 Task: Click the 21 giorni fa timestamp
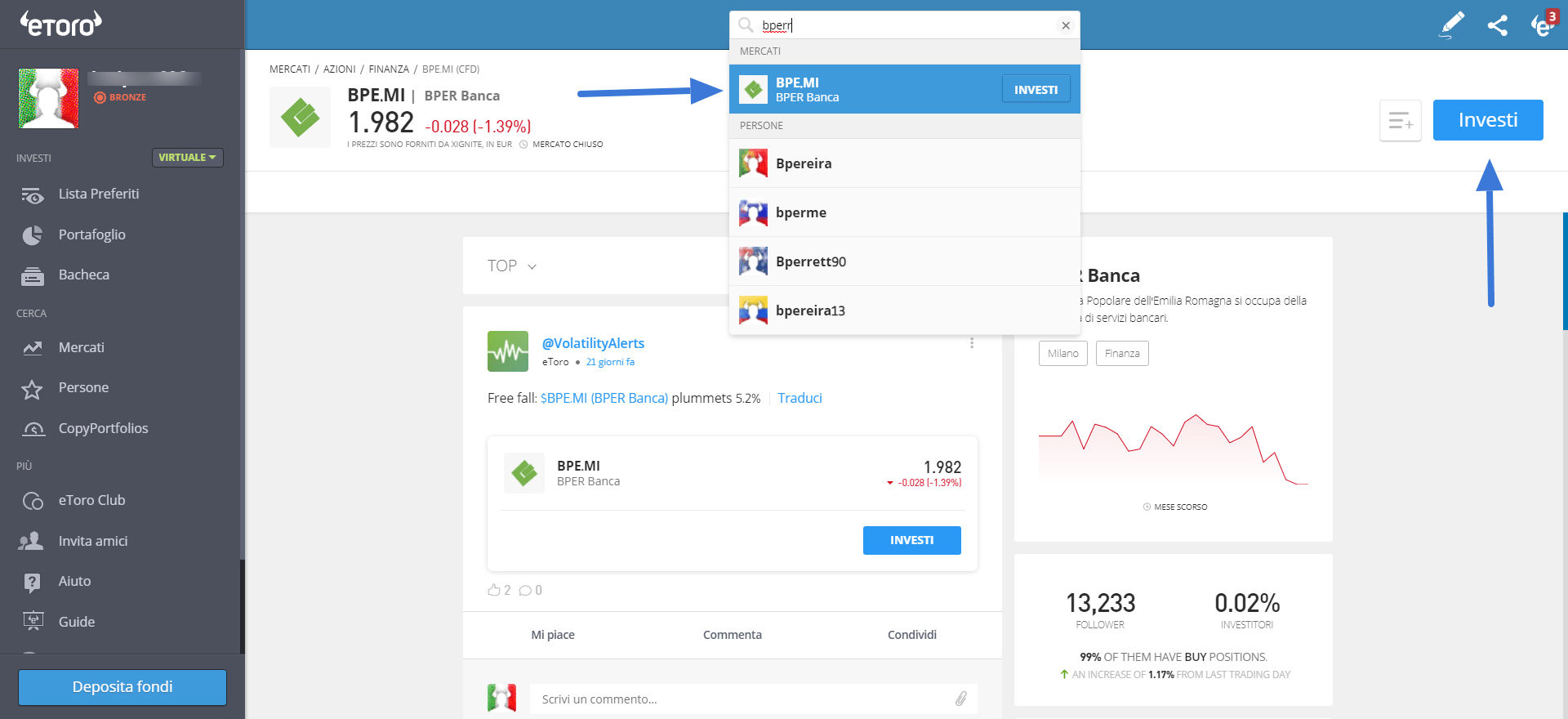(x=610, y=362)
